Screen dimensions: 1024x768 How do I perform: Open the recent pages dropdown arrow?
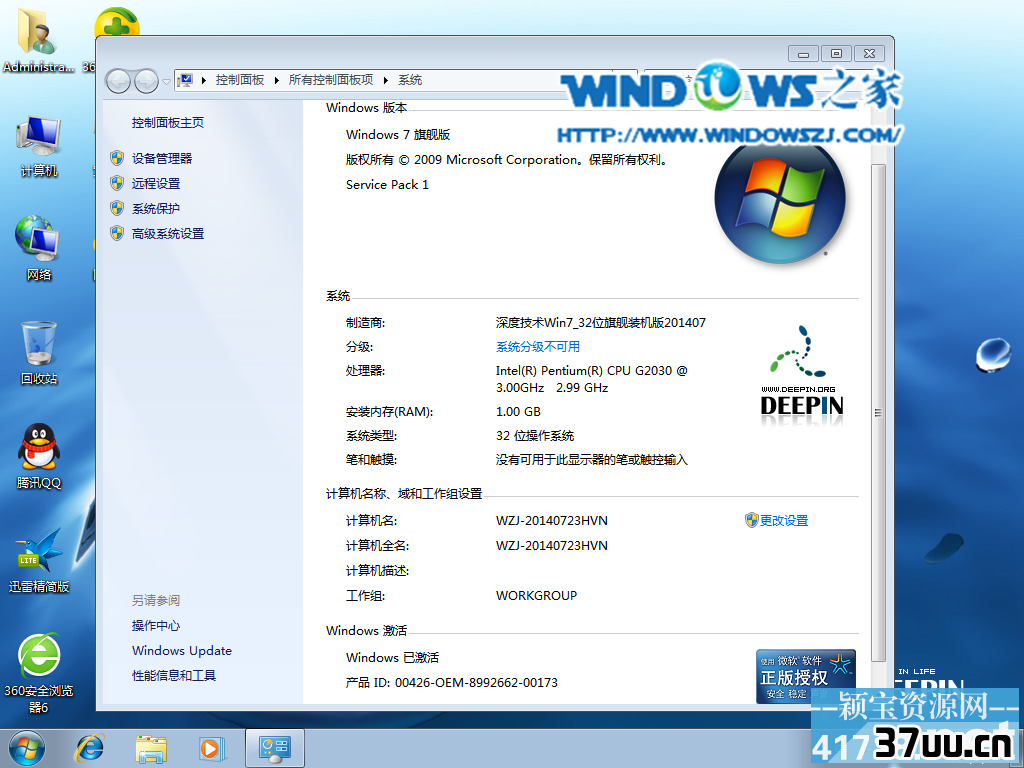click(x=167, y=82)
